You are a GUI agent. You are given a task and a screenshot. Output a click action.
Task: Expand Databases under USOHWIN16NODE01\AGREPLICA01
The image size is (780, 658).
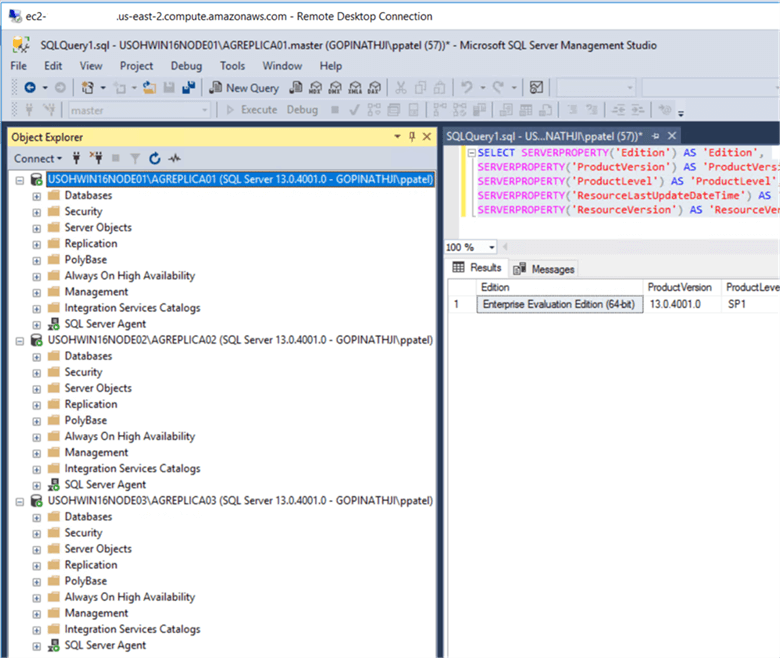37,196
